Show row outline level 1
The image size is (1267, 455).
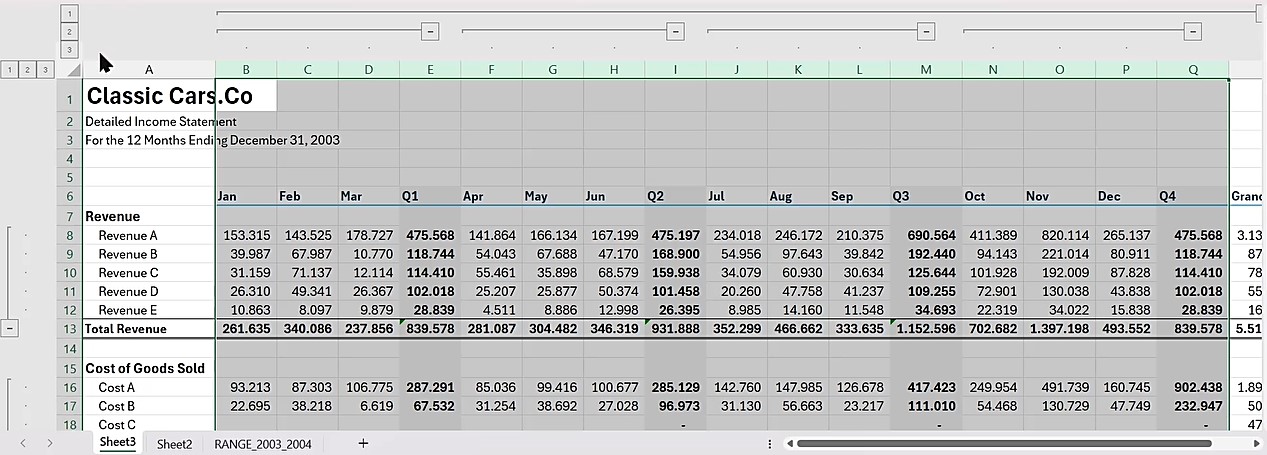point(9,70)
